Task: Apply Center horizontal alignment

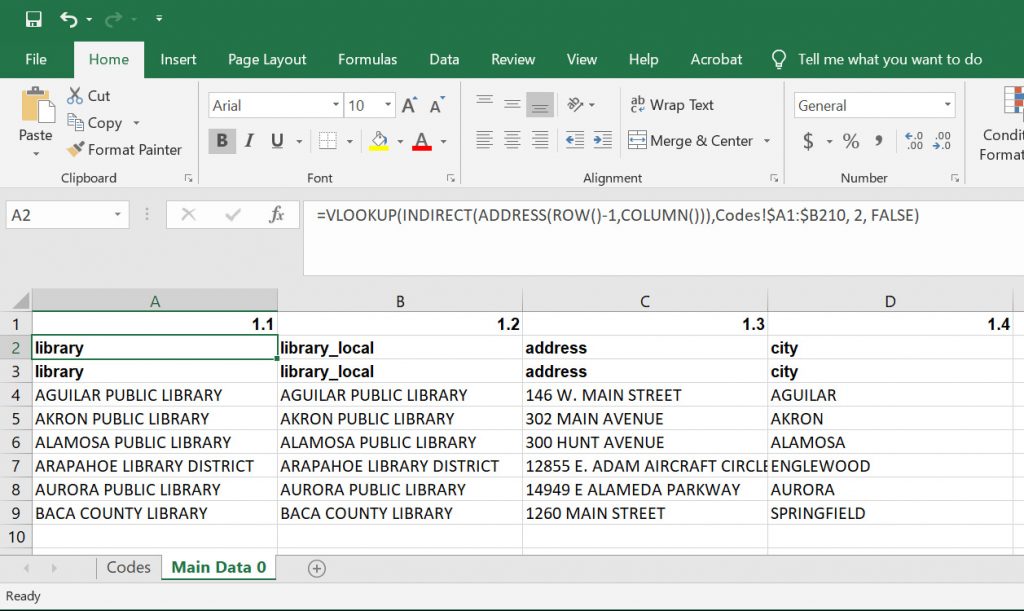Action: (x=512, y=141)
